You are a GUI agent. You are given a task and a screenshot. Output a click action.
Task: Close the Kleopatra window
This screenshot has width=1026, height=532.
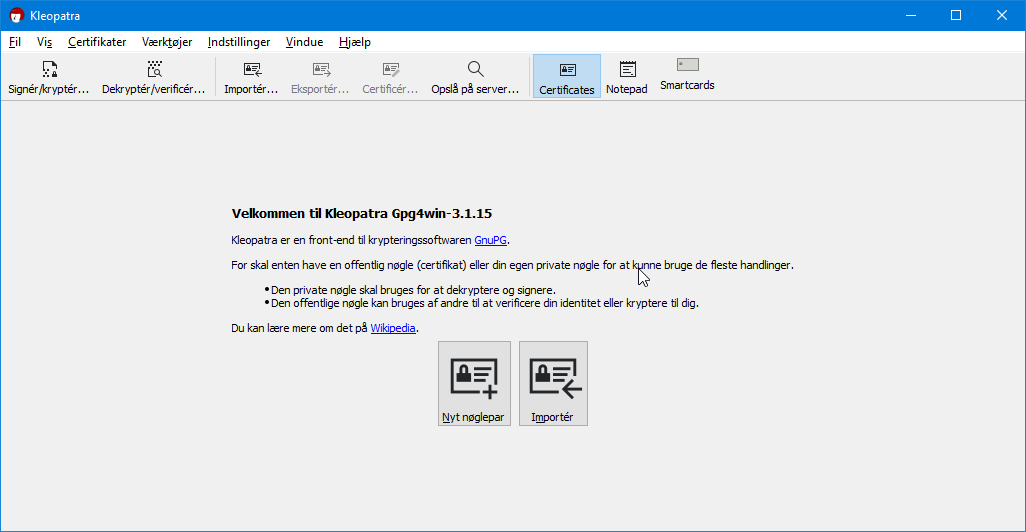coord(1002,15)
